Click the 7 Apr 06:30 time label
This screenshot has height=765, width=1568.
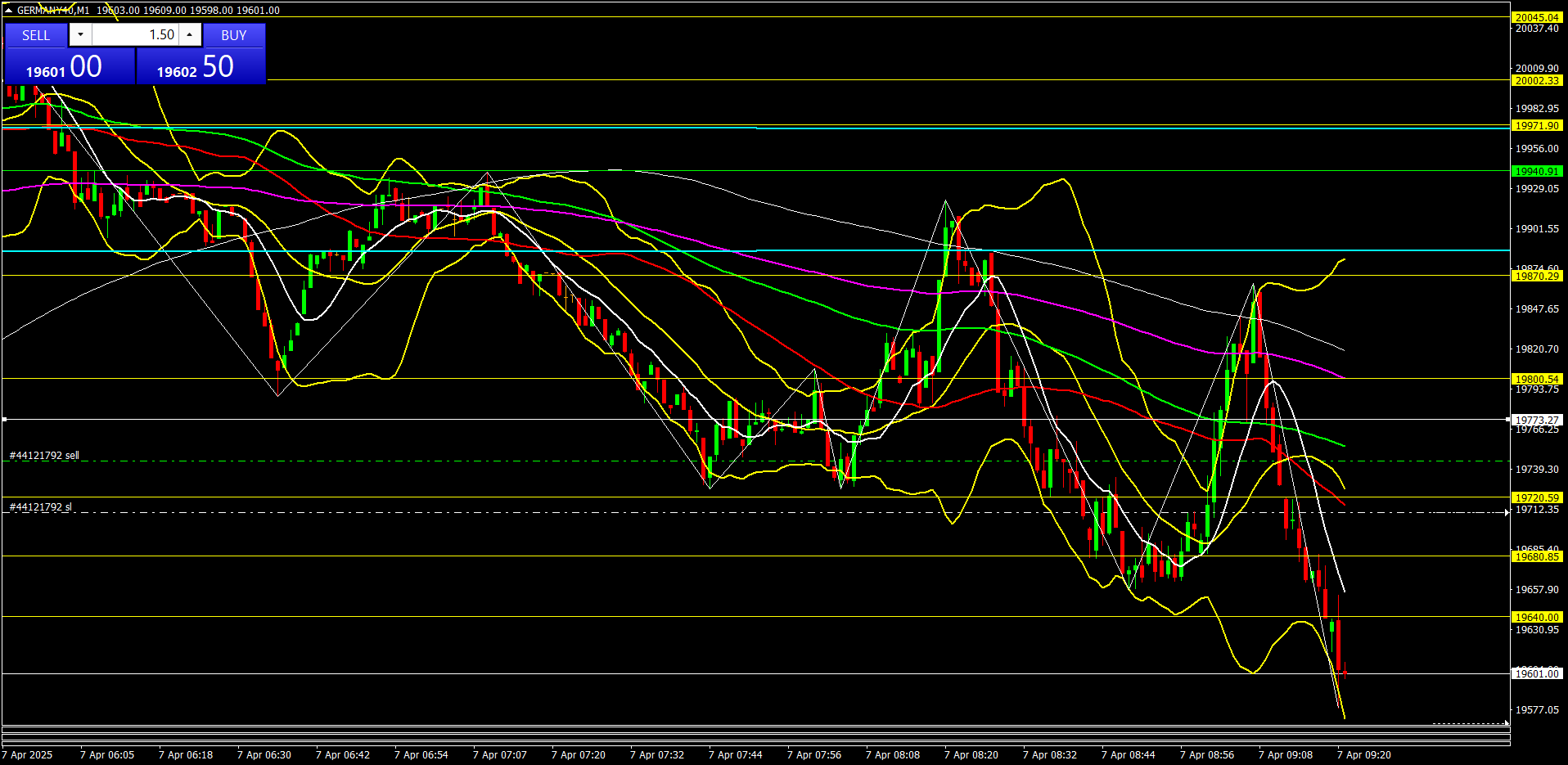[264, 755]
